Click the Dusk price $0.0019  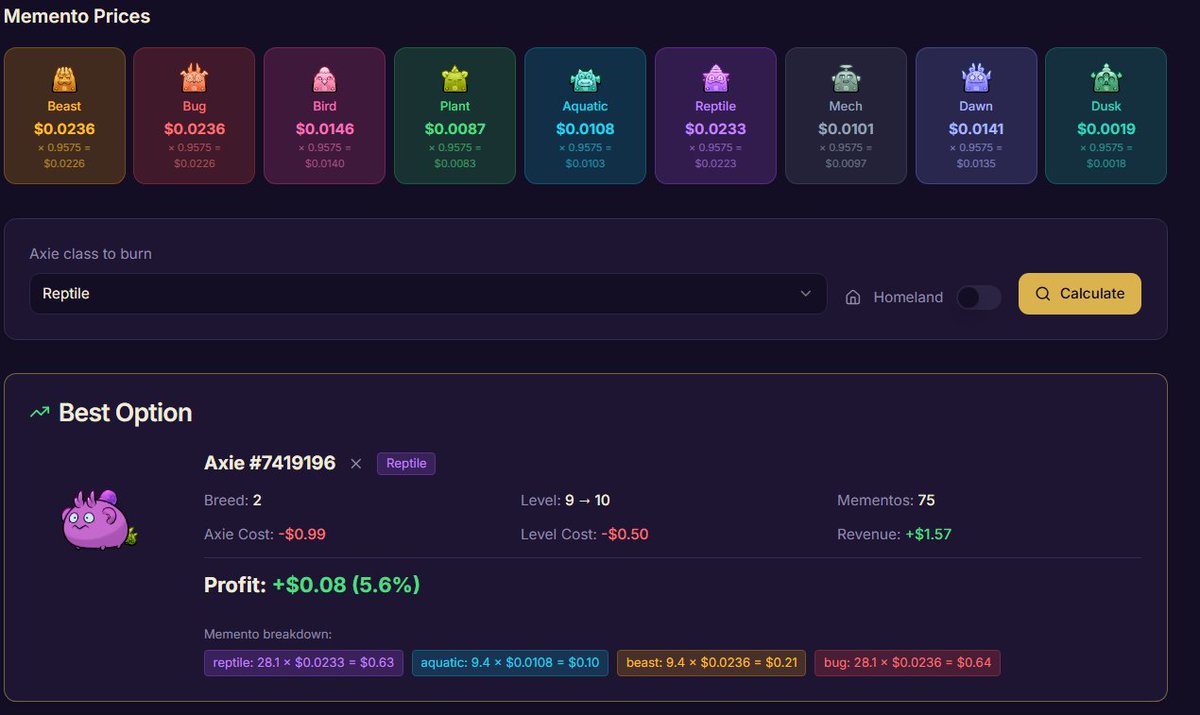coord(1106,128)
